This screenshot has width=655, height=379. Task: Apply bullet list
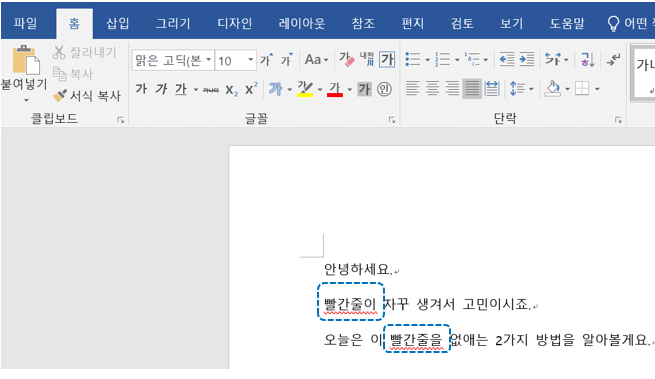pos(413,59)
